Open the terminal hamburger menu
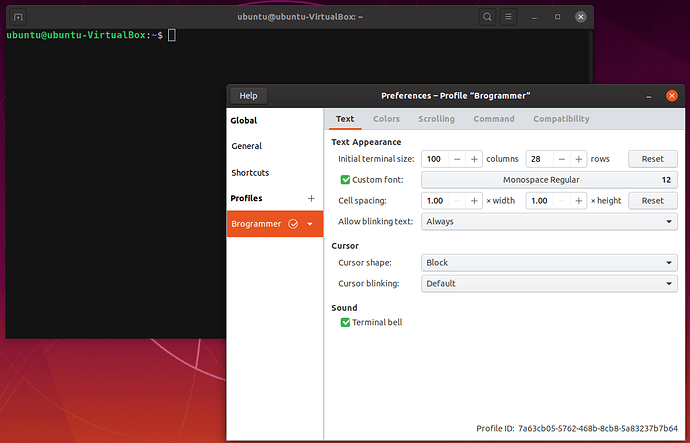The height and width of the screenshot is (443, 690). [x=508, y=17]
